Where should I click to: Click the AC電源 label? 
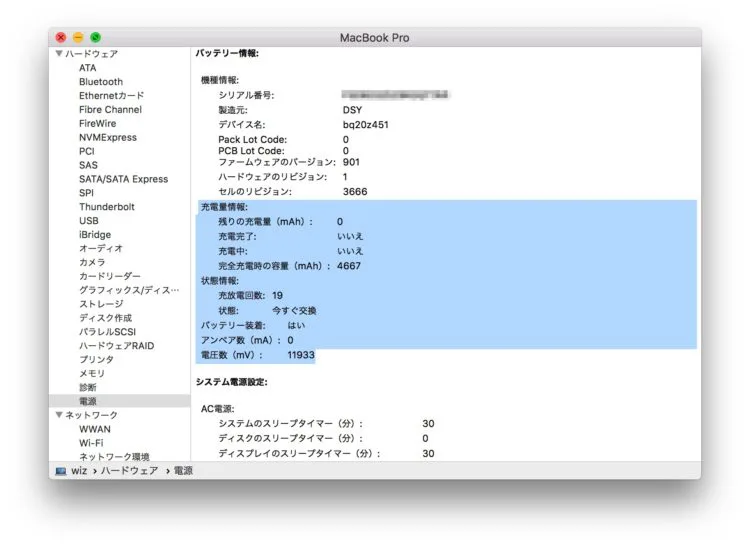pyautogui.click(x=218, y=409)
